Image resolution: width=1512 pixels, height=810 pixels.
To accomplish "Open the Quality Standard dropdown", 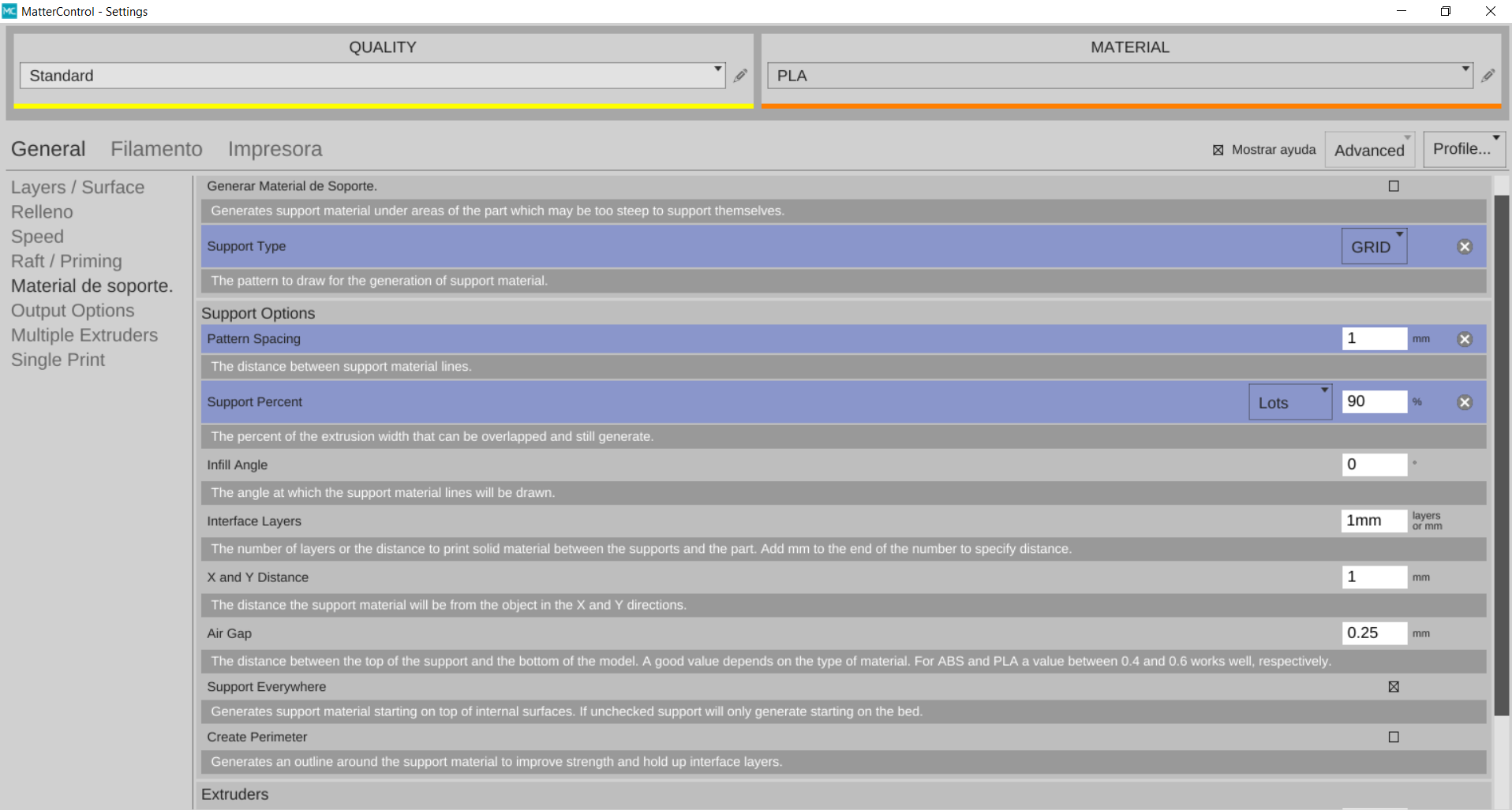I will pos(372,76).
